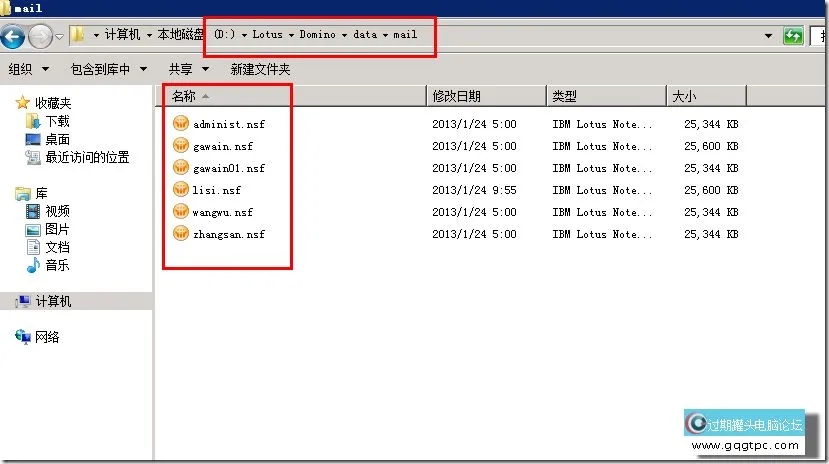Screen dimensions: 829x464
Task: Open 网络 in the navigation pane
Action: (x=47, y=337)
